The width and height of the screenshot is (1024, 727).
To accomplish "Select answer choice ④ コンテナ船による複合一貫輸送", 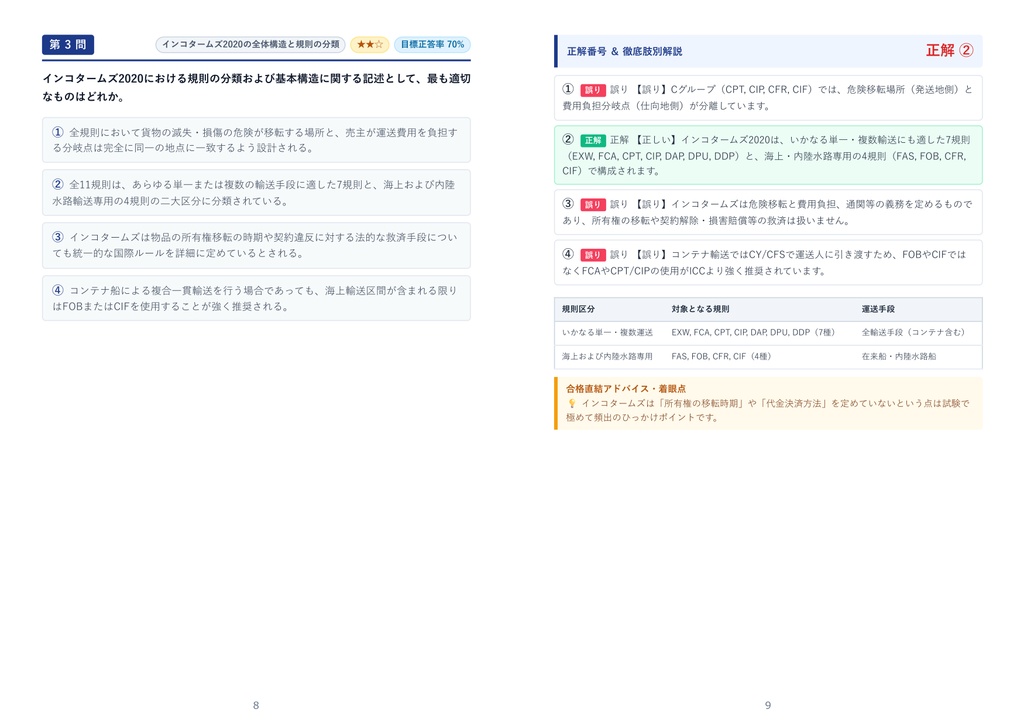I will (256, 298).
